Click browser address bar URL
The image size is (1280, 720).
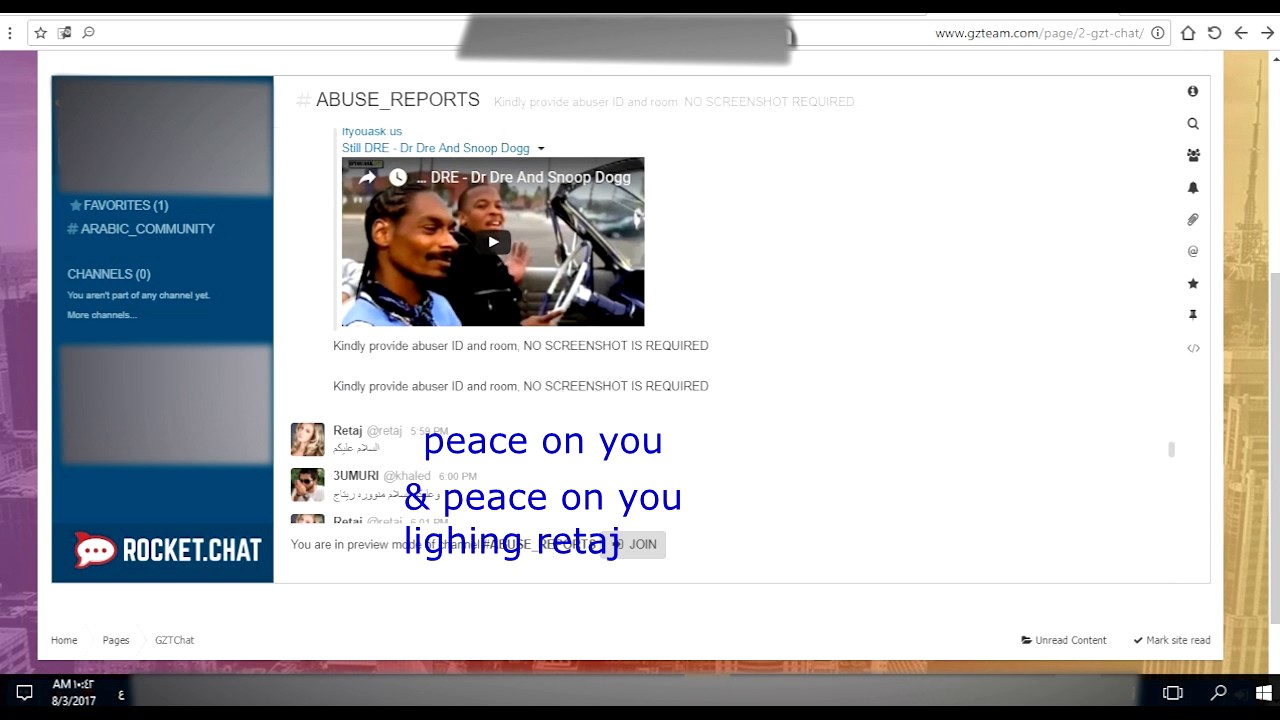pos(1039,33)
